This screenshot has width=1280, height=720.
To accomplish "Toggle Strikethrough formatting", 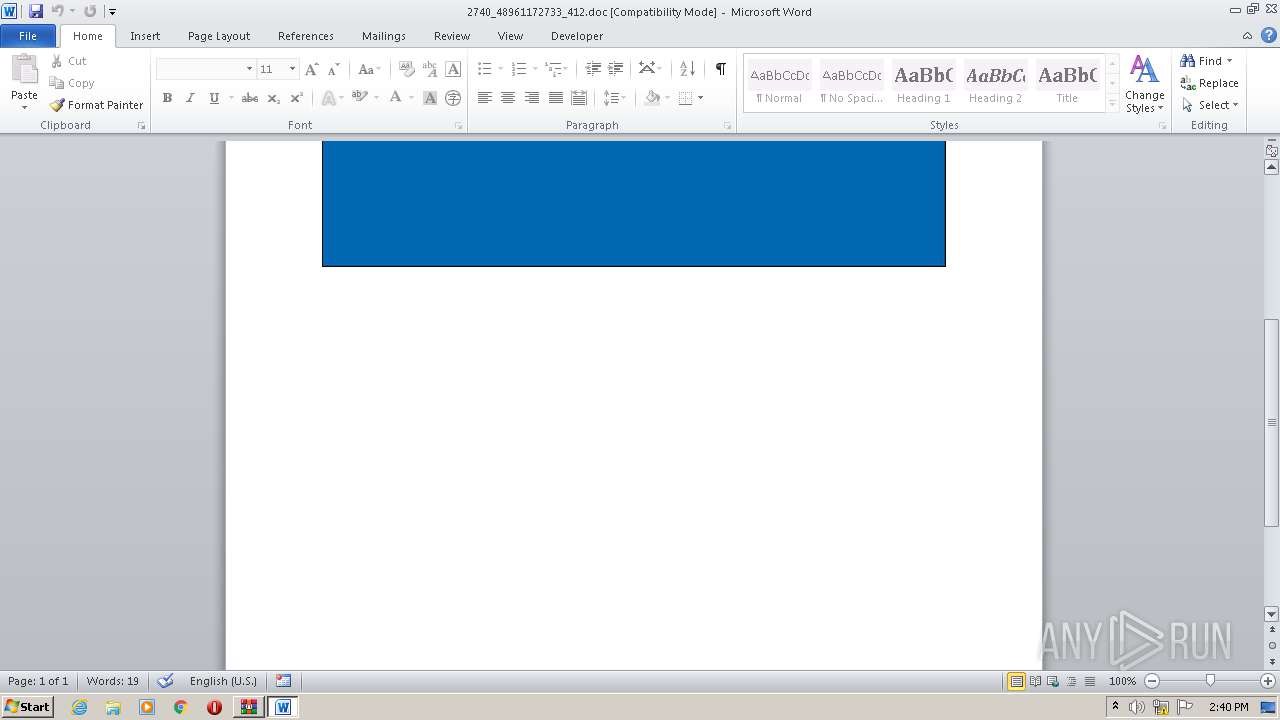I will [250, 98].
